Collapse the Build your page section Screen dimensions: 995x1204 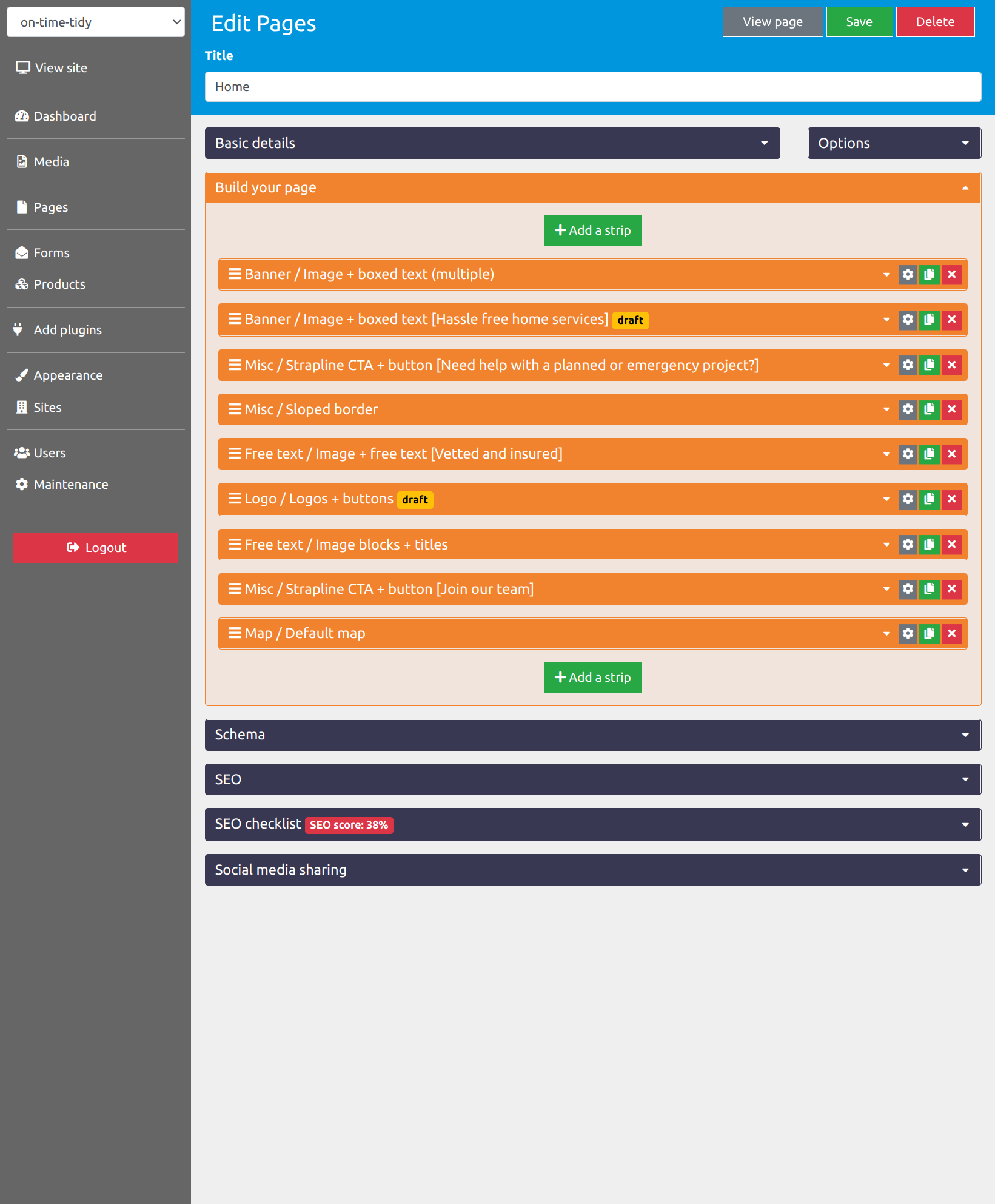pyautogui.click(x=593, y=187)
